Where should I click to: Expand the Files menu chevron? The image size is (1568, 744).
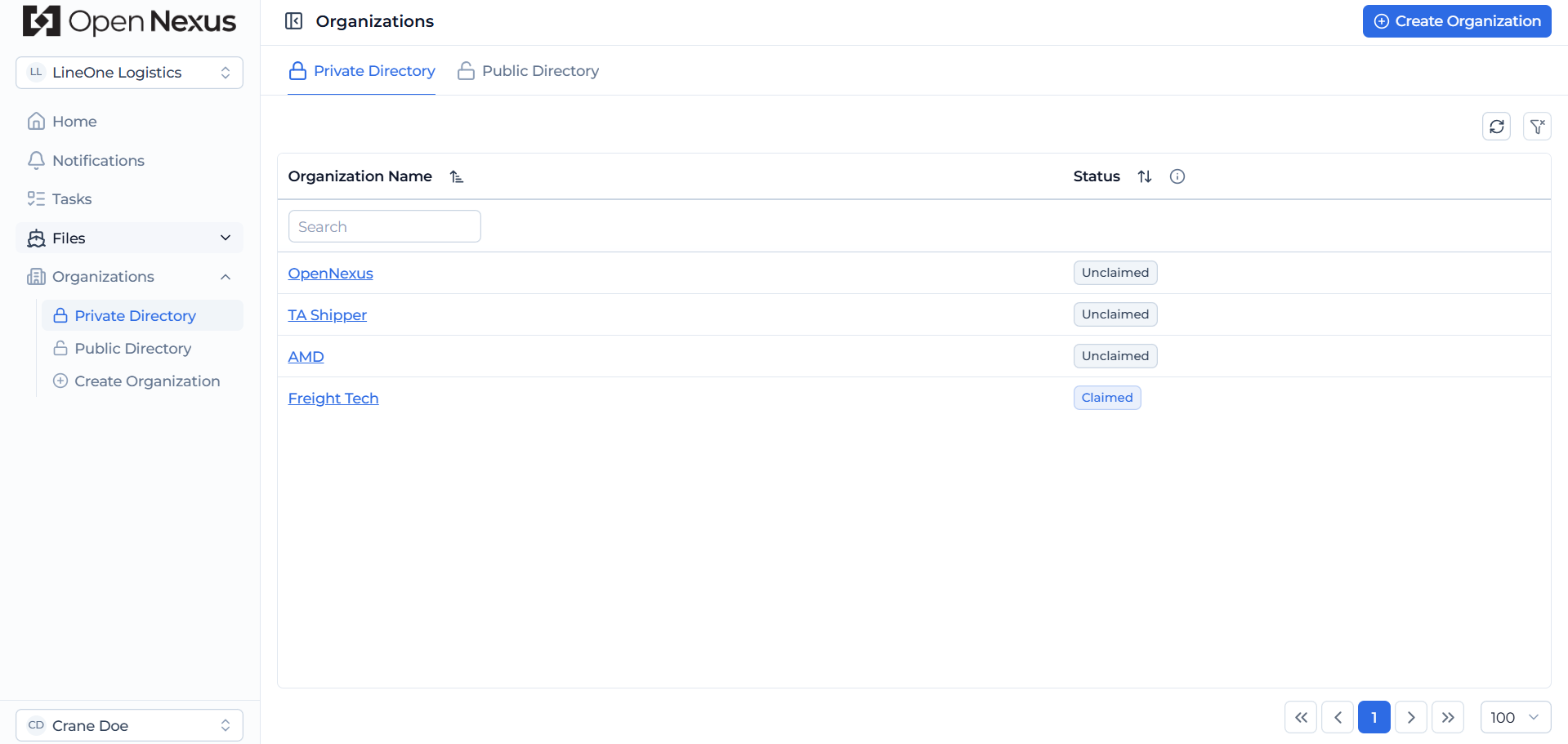pos(226,238)
